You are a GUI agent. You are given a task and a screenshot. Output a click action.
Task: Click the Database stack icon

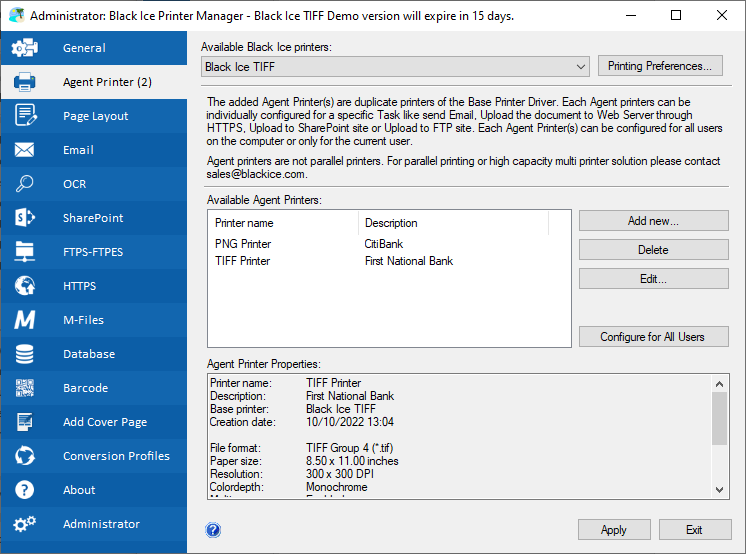[25, 354]
